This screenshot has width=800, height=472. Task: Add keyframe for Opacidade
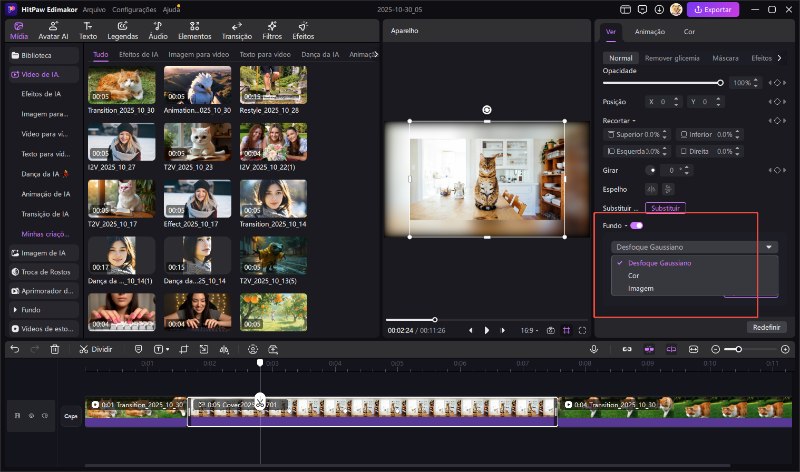777,83
